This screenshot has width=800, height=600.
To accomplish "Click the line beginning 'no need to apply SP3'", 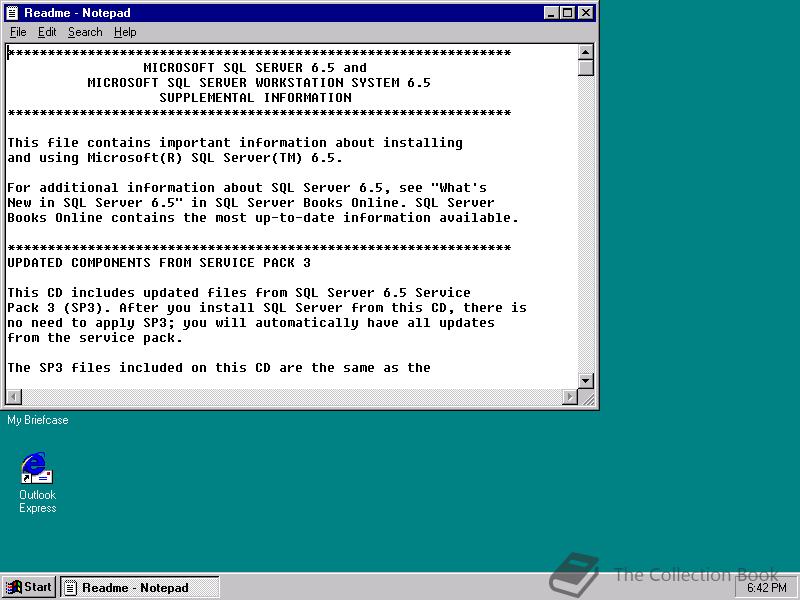I will pyautogui.click(x=251, y=323).
